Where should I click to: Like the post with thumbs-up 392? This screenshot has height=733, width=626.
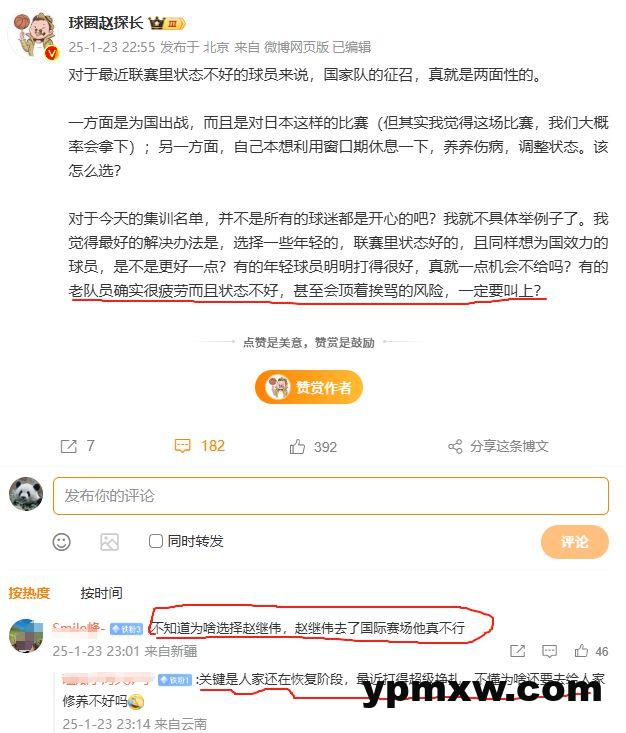[297, 446]
